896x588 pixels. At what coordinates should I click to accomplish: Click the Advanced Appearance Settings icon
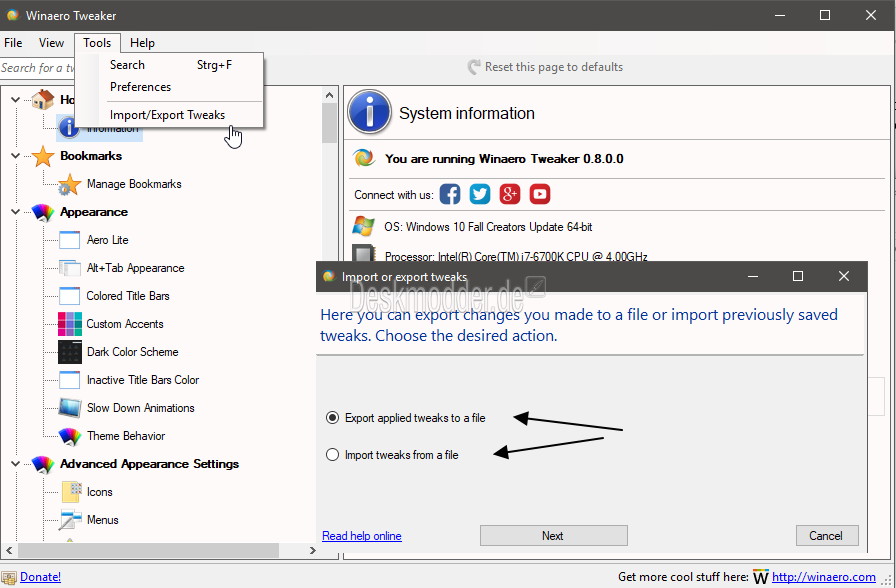[x=43, y=464]
